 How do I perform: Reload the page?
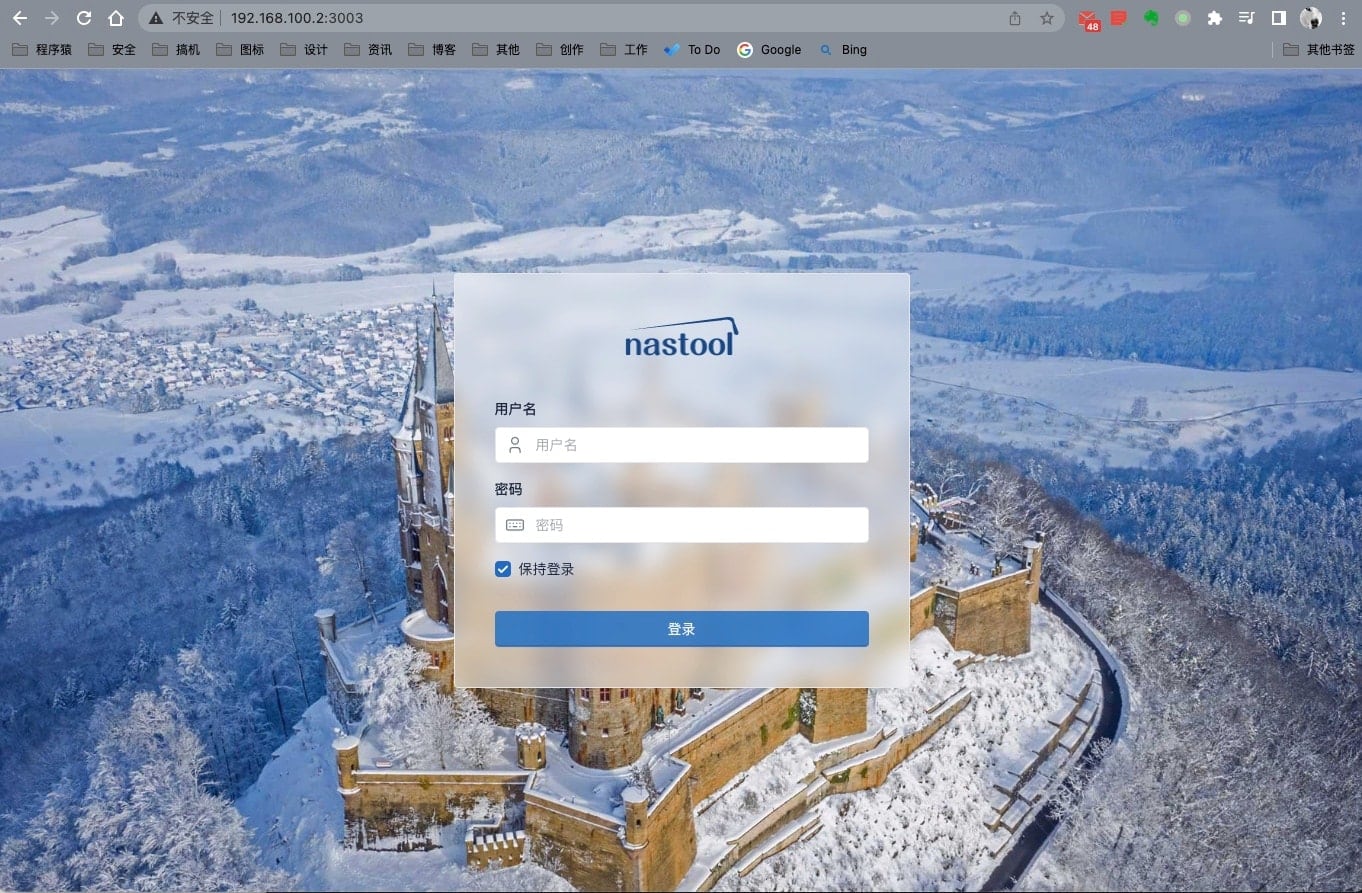(84, 18)
